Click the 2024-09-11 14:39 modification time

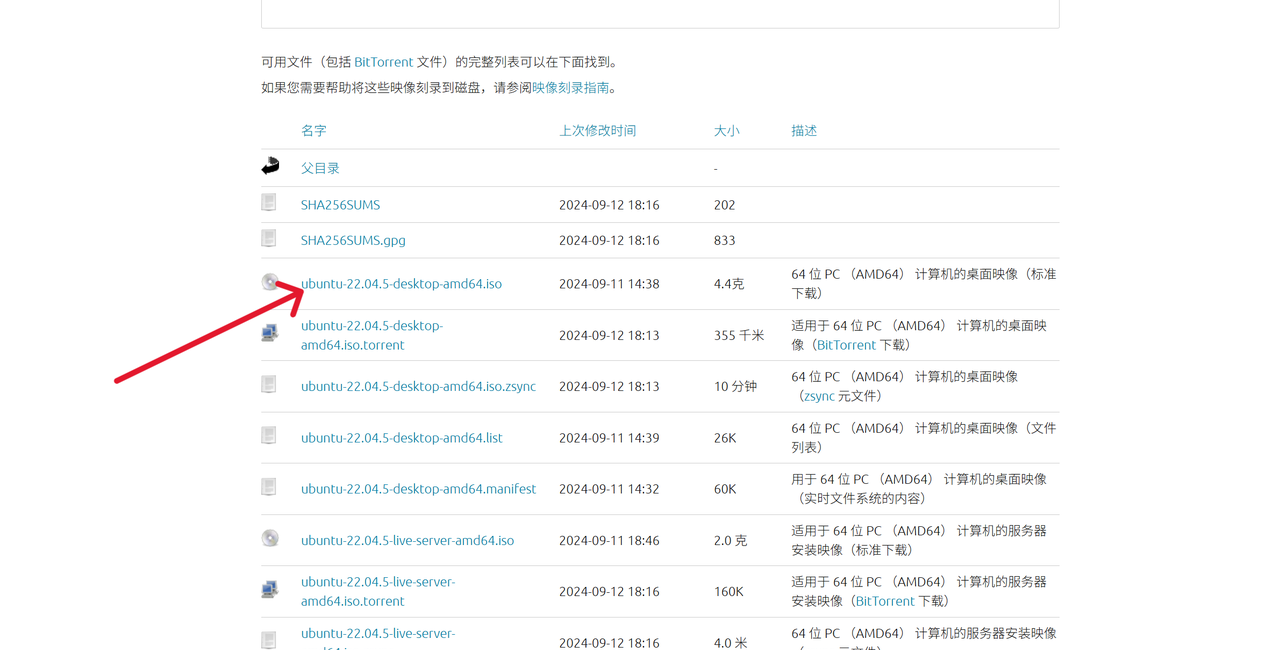[x=609, y=437]
